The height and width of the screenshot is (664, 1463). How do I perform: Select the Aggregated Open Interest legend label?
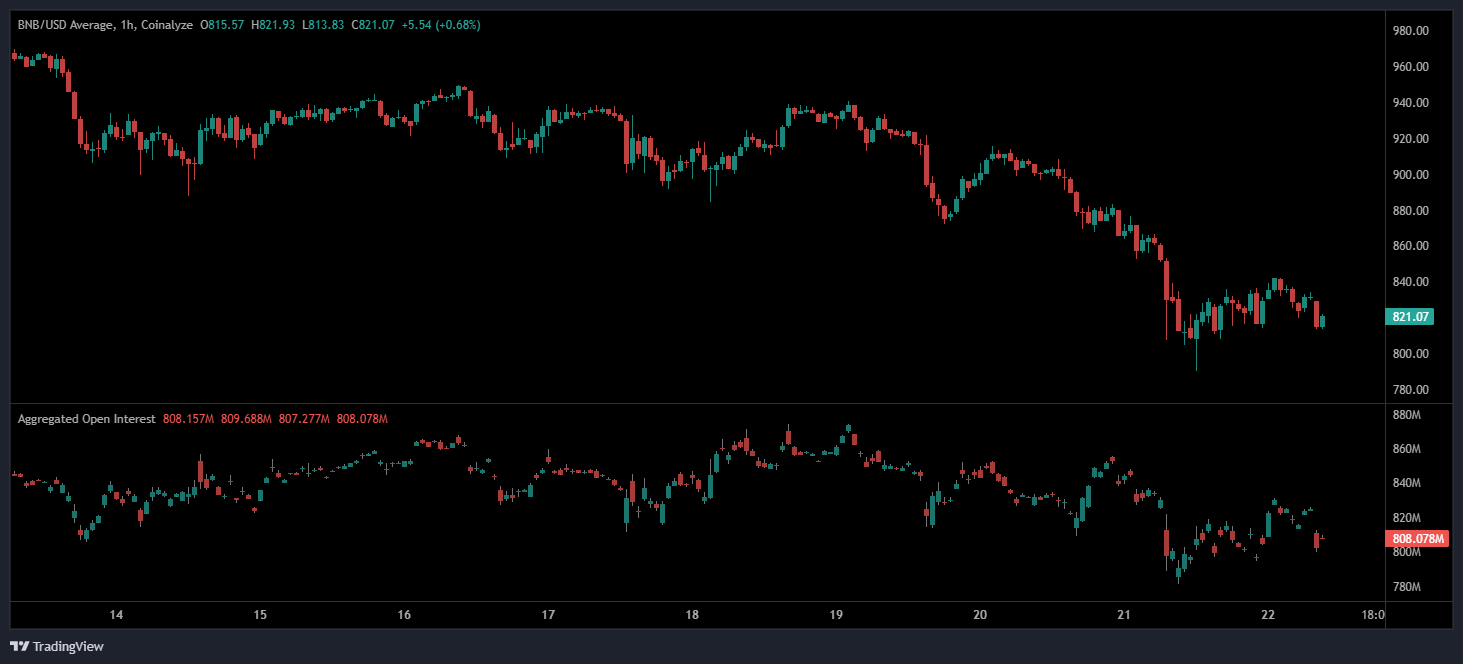[x=86, y=419]
